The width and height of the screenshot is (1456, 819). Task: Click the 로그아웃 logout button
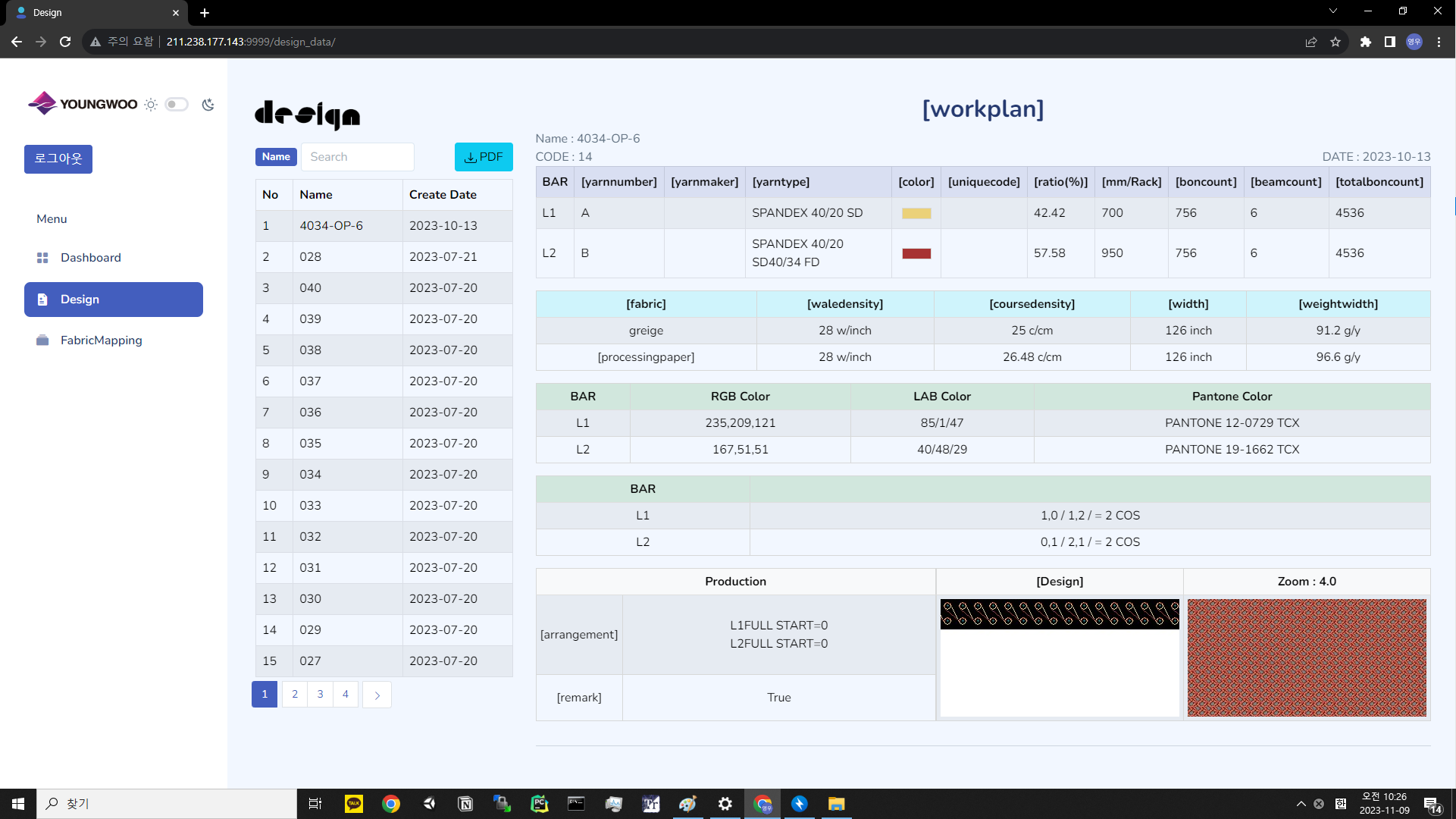[58, 159]
